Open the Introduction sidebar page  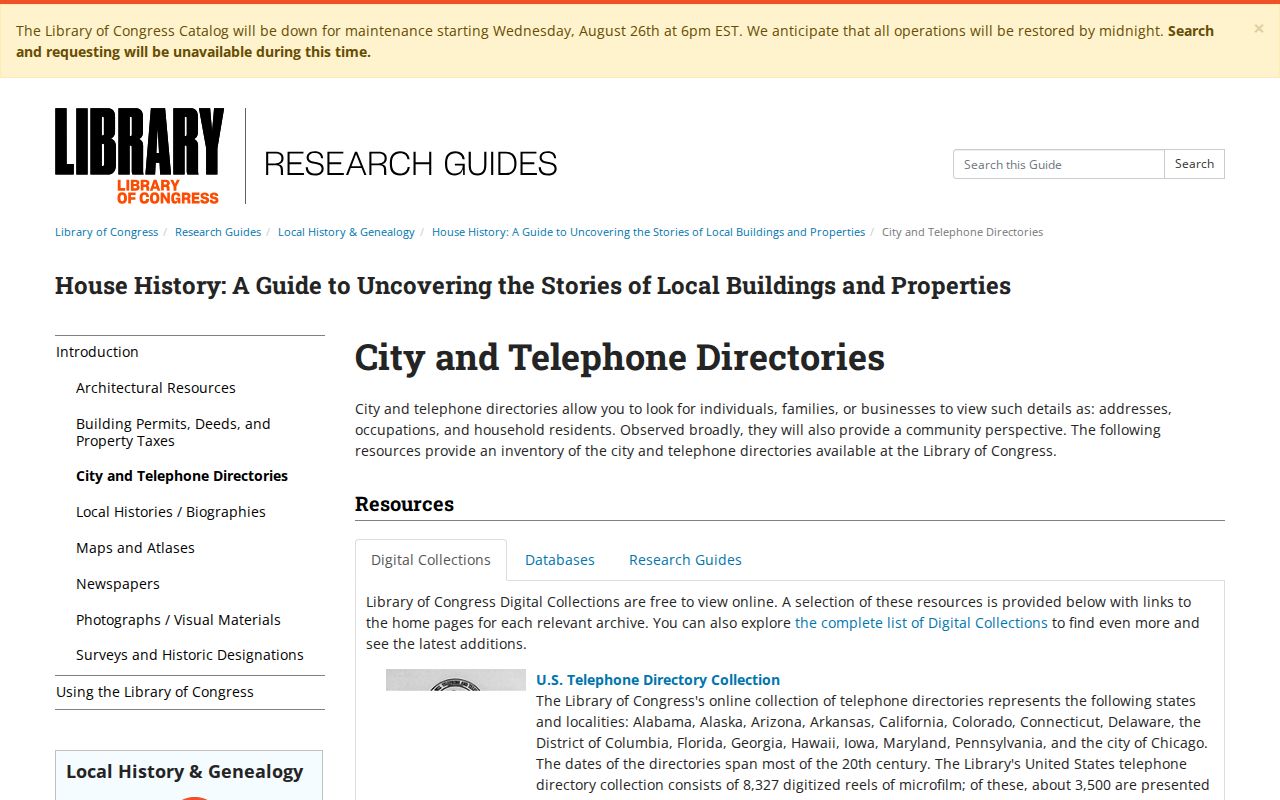[190, 352]
